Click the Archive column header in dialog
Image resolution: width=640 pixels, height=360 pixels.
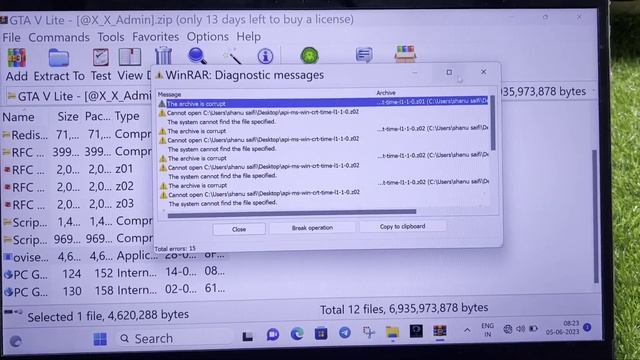click(x=386, y=93)
